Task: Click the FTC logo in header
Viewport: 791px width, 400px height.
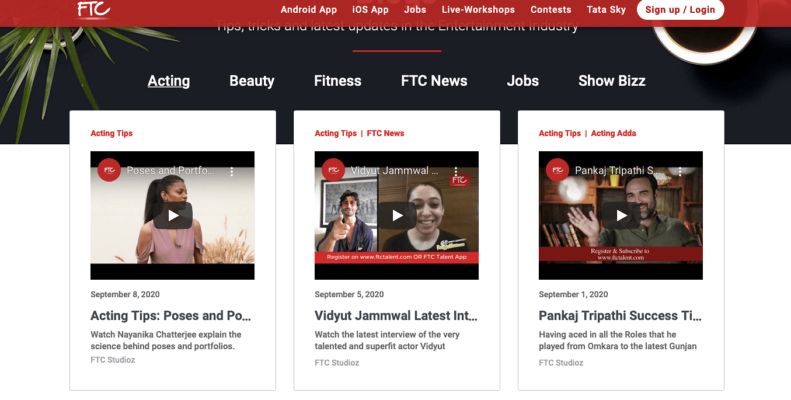Action: pos(93,10)
